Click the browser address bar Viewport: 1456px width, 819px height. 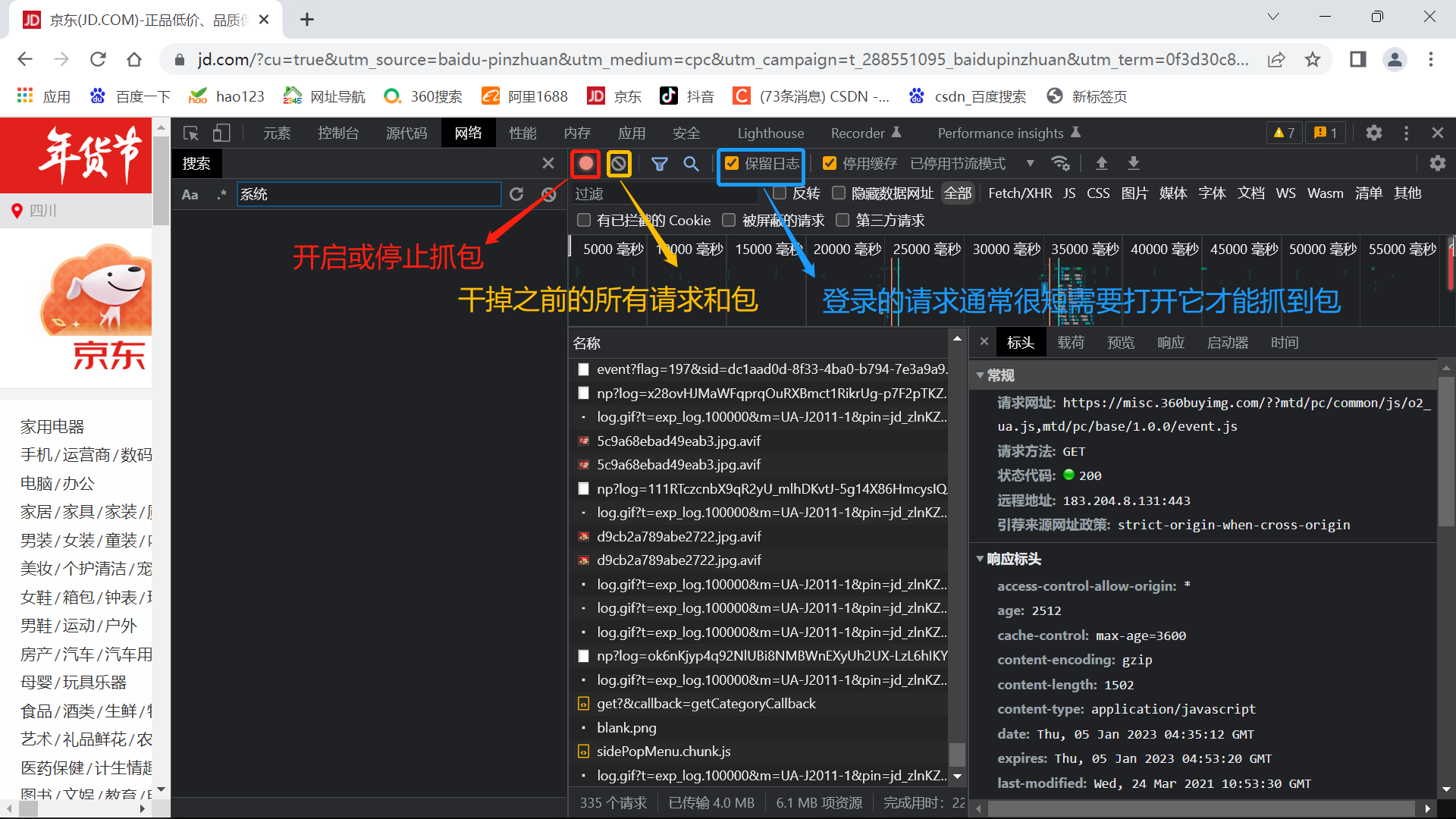[x=722, y=59]
